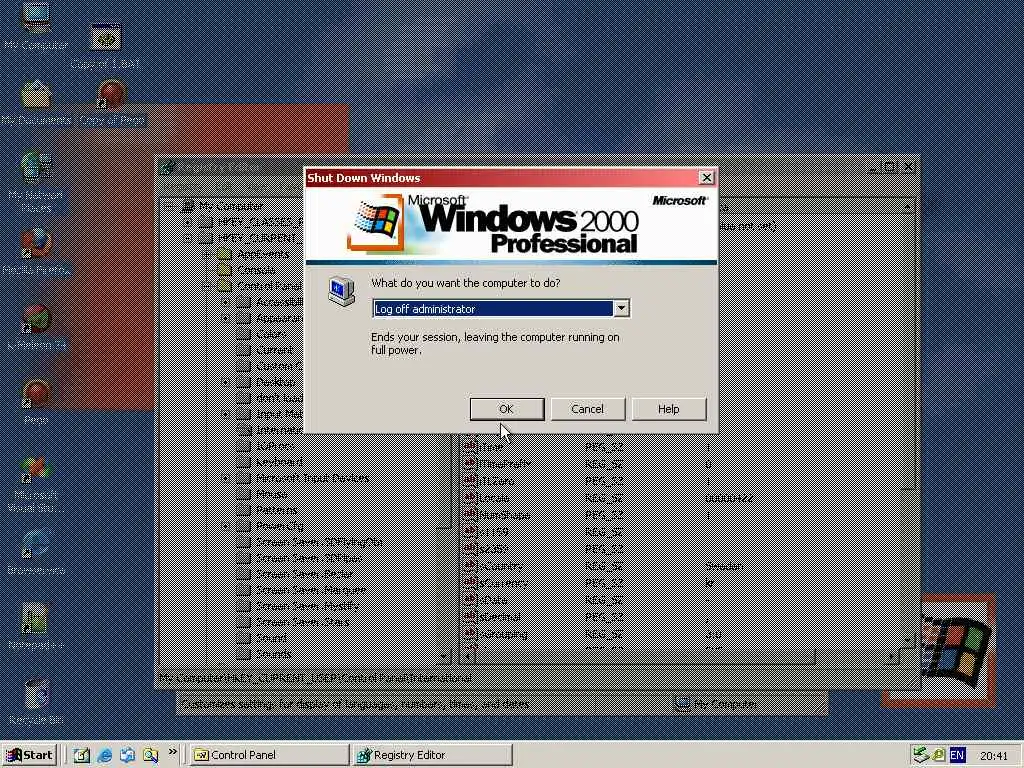
Task: Switch to Control Panel taskbar button
Action: pos(269,755)
